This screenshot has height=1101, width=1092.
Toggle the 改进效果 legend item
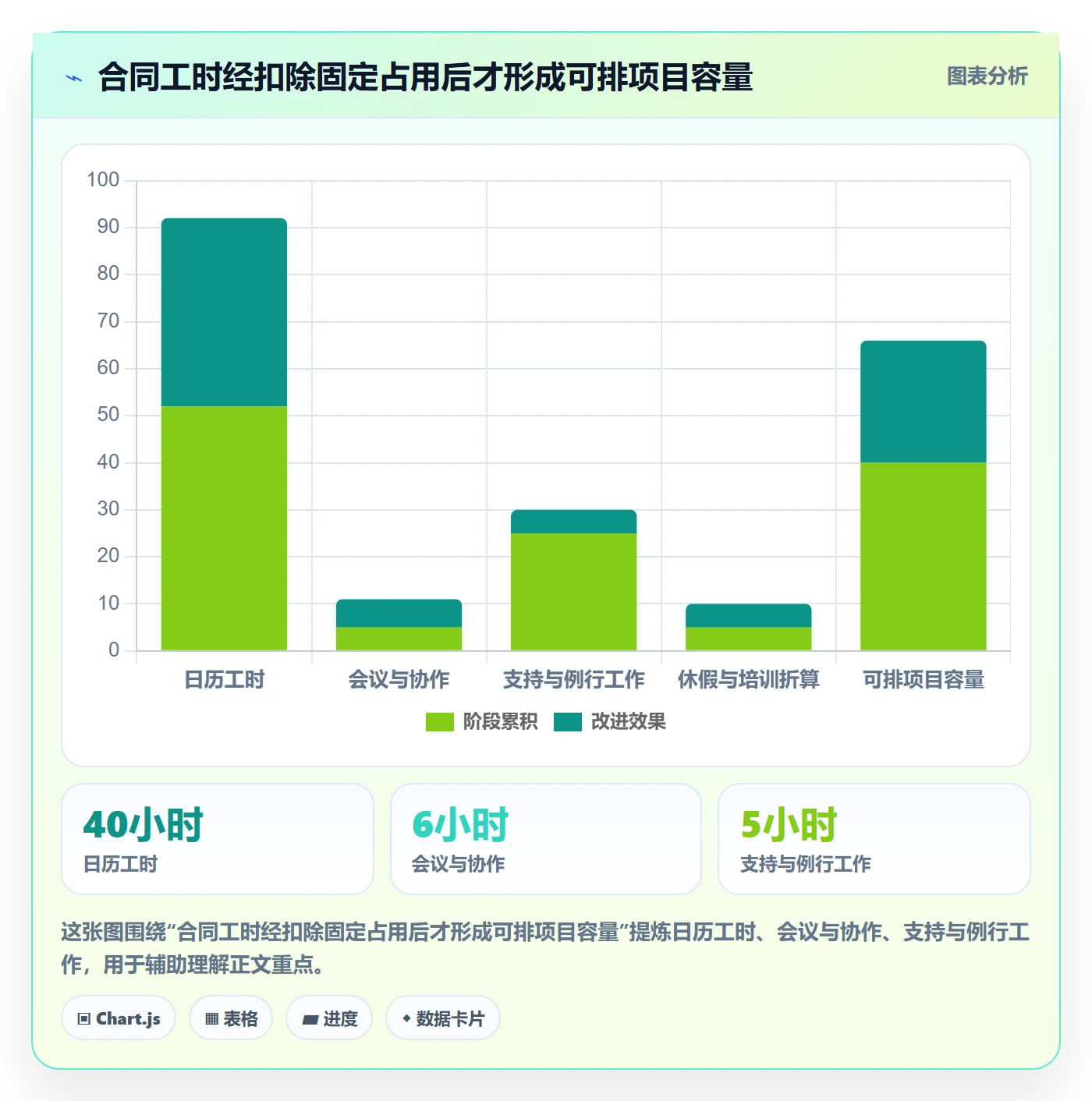tap(610, 722)
